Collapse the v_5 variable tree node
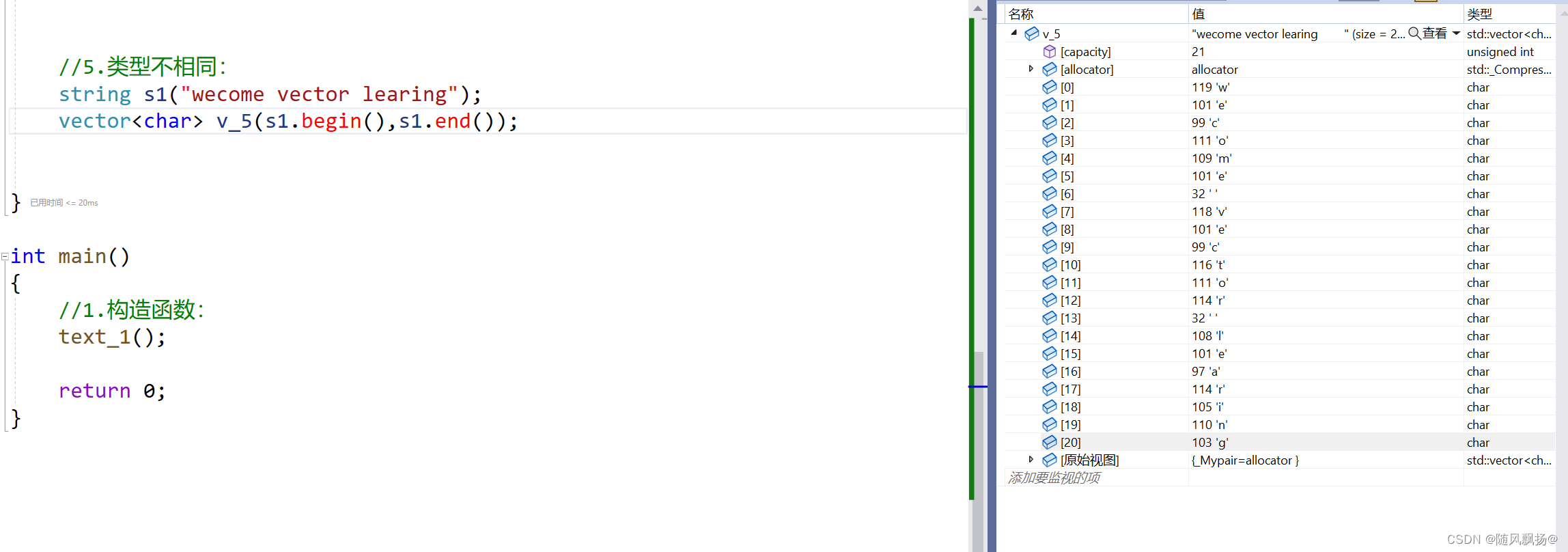Screen dimensions: 1568x552 tap(1014, 33)
